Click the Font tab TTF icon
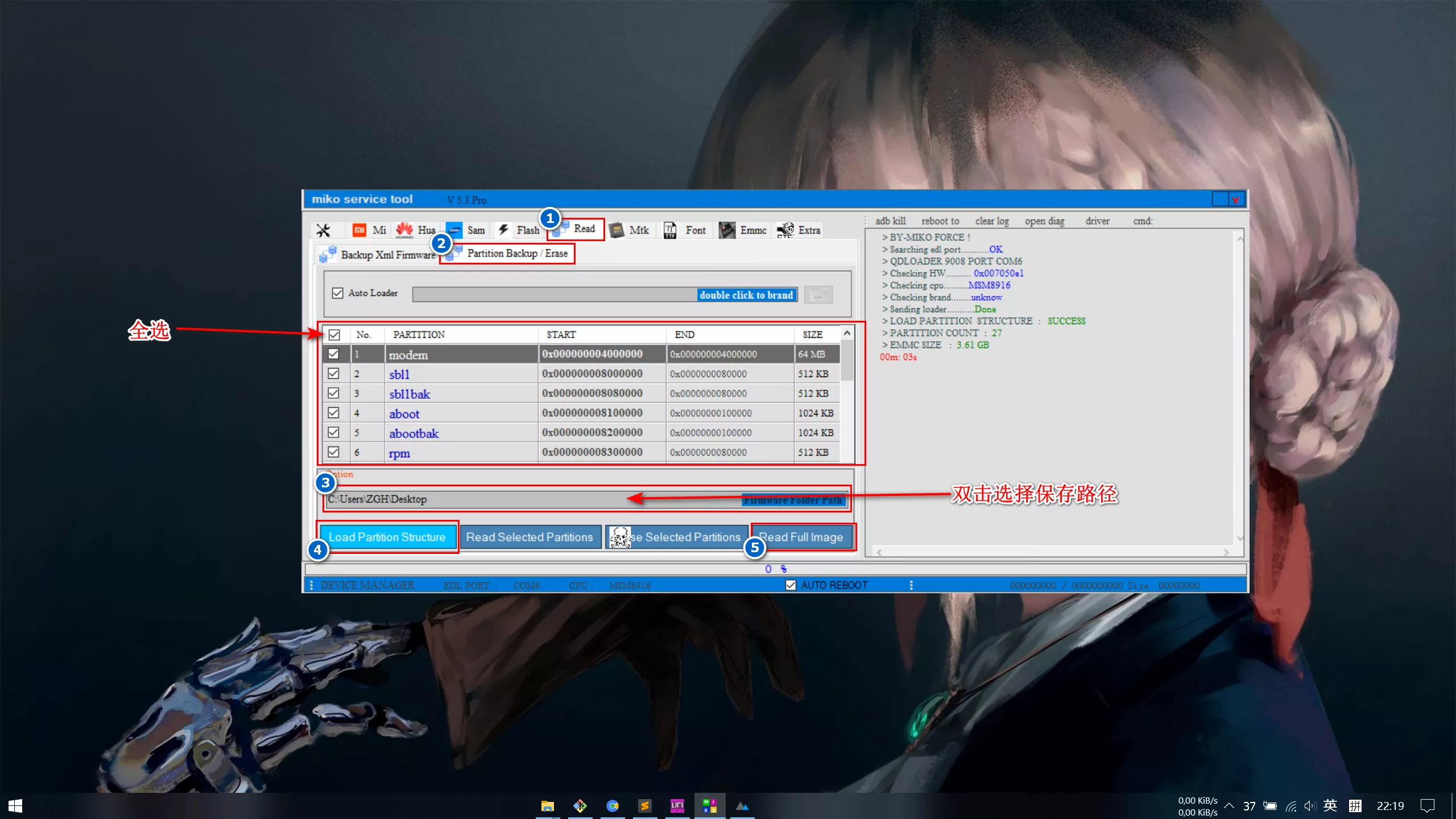This screenshot has width=1456, height=819. (670, 230)
